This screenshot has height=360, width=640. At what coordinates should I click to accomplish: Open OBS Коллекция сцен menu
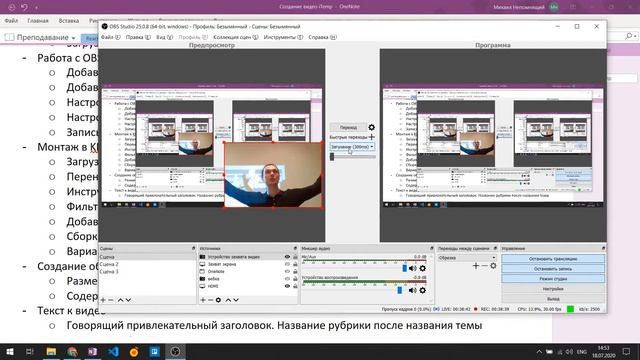(x=236, y=37)
